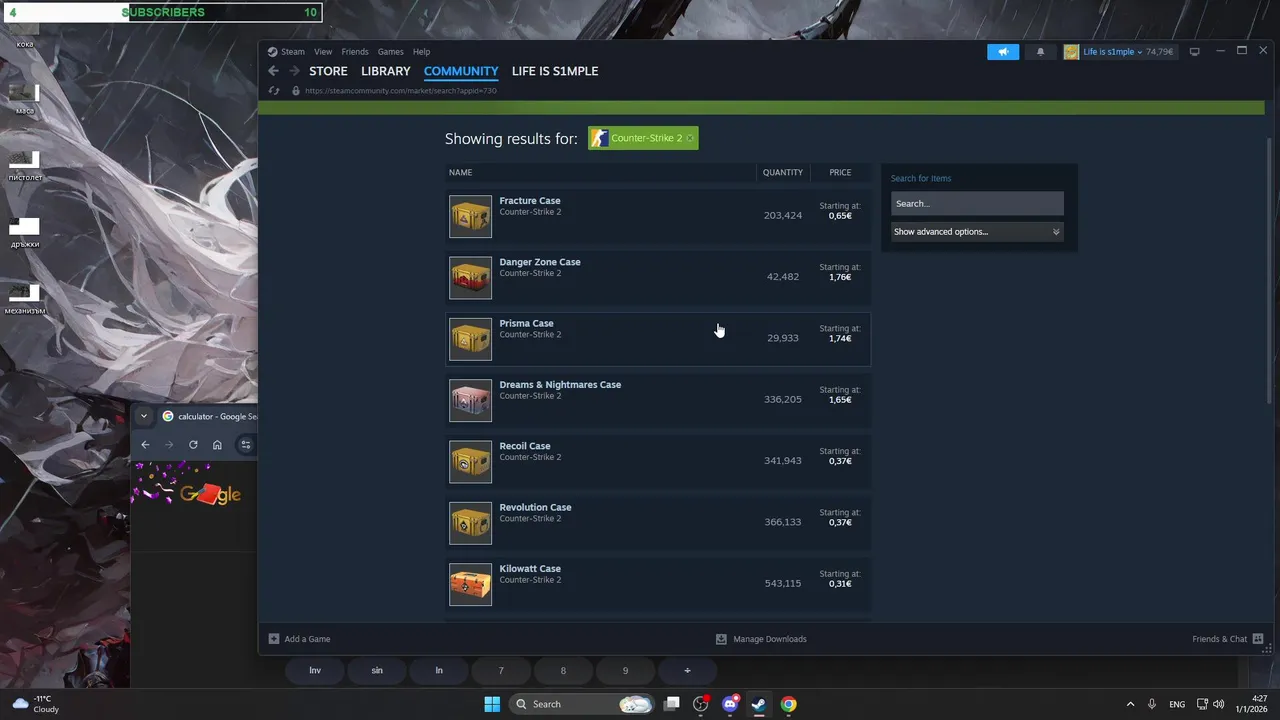
Task: Open the Friends menu
Action: click(x=355, y=52)
